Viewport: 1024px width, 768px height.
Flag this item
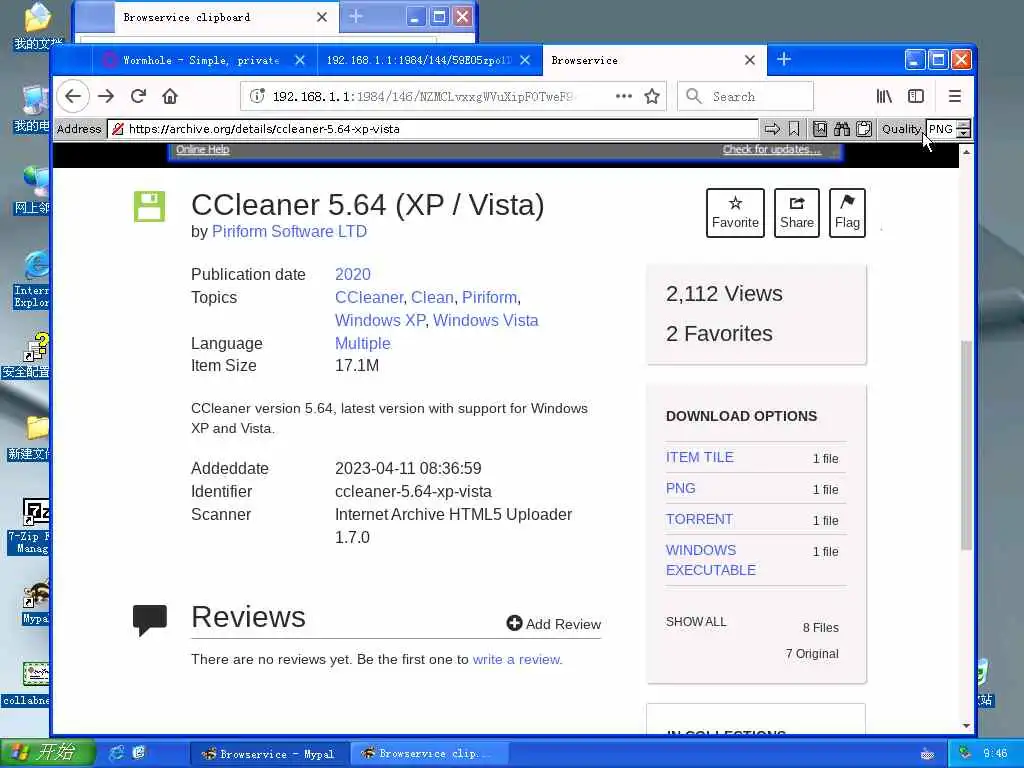click(847, 213)
